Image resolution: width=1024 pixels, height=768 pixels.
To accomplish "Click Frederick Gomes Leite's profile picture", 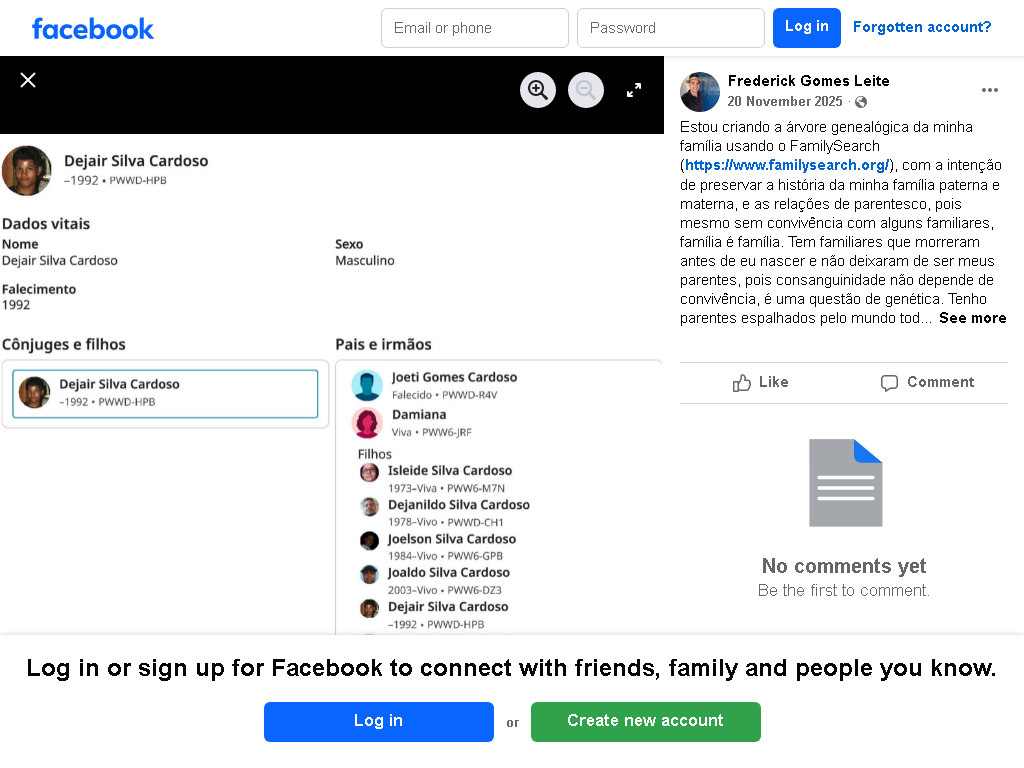I will point(699,91).
